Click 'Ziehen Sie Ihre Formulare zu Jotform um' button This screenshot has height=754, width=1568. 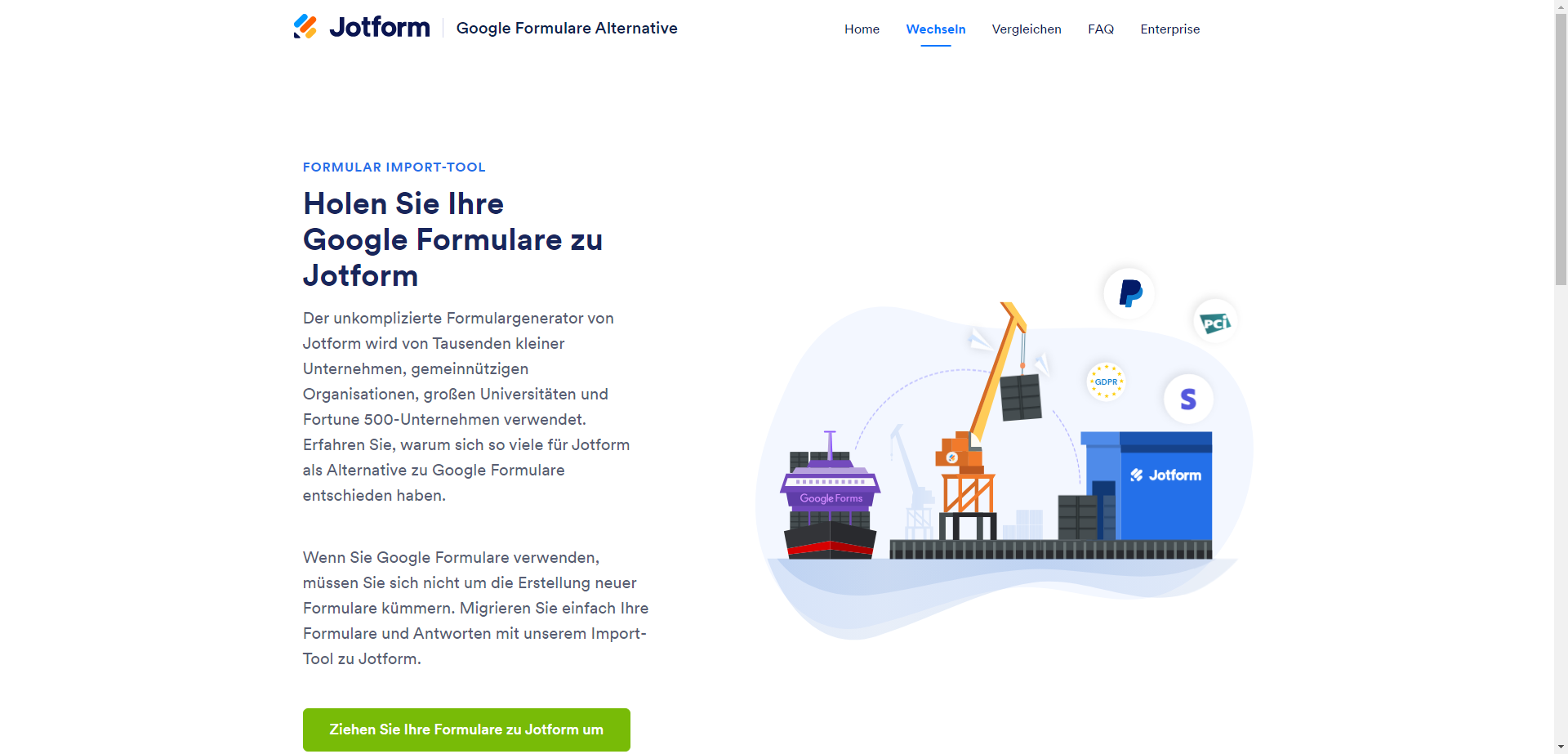(466, 729)
